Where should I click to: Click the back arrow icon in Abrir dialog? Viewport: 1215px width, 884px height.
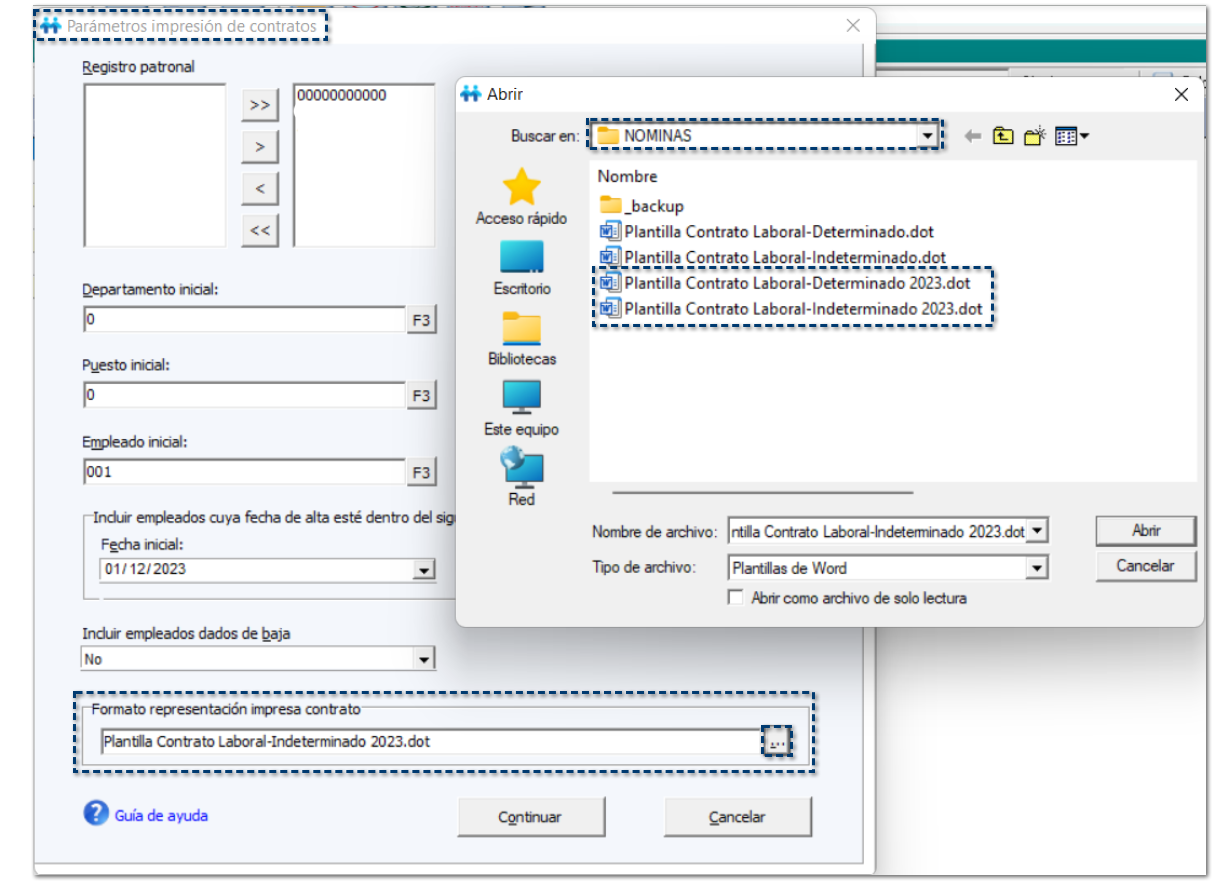pyautogui.click(x=973, y=136)
